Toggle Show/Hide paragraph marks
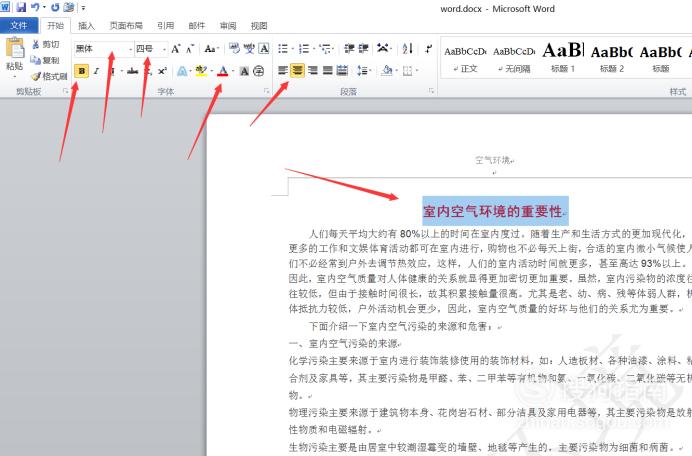The image size is (692, 456). (429, 48)
